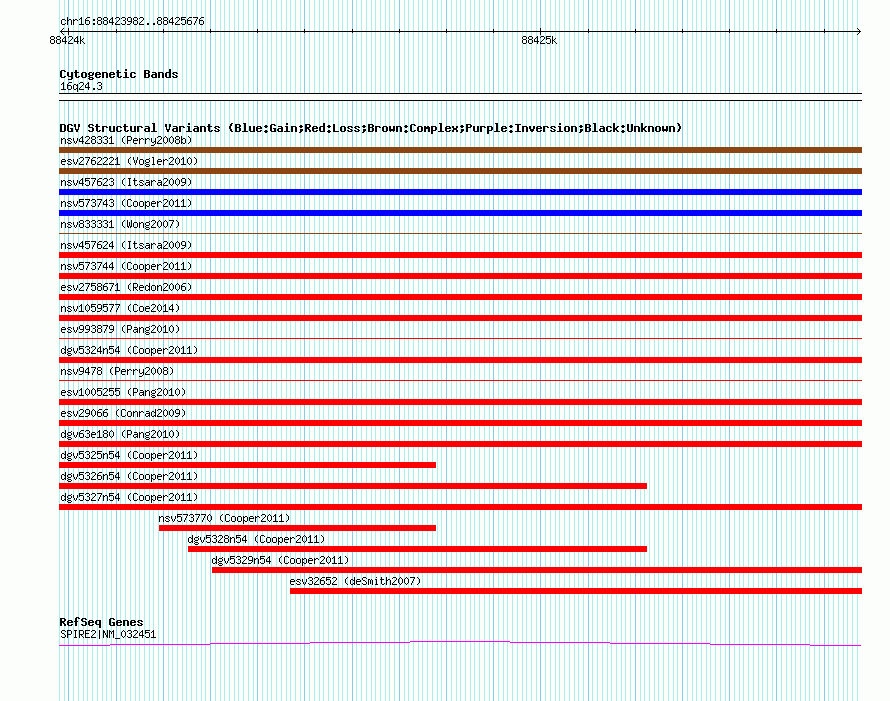
Task: Click the 16q24.3 band label
Action: (x=81, y=86)
